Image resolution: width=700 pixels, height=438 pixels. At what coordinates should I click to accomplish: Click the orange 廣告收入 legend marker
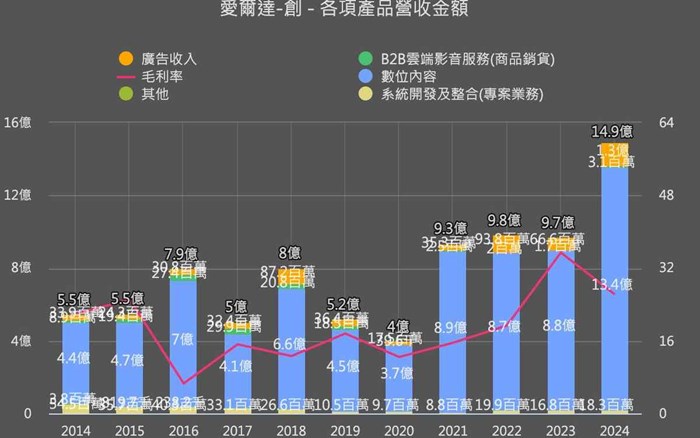tap(126, 58)
